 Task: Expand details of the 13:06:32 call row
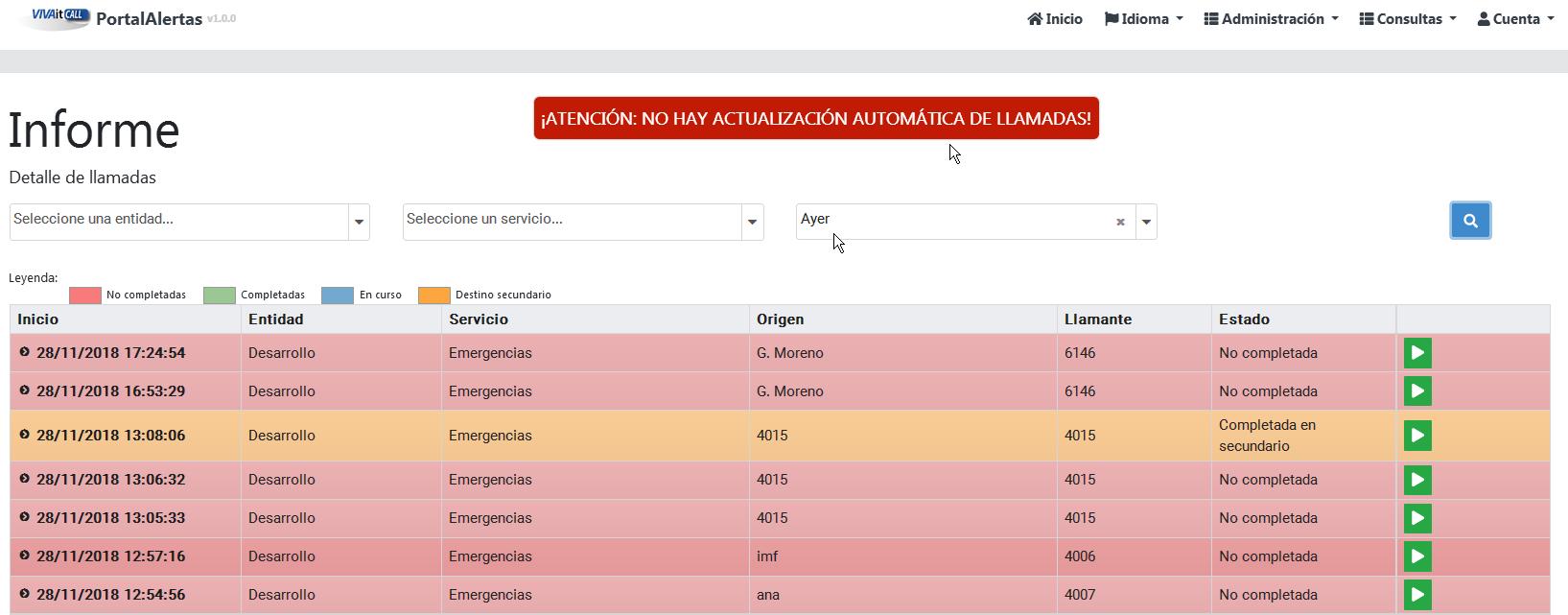click(25, 479)
